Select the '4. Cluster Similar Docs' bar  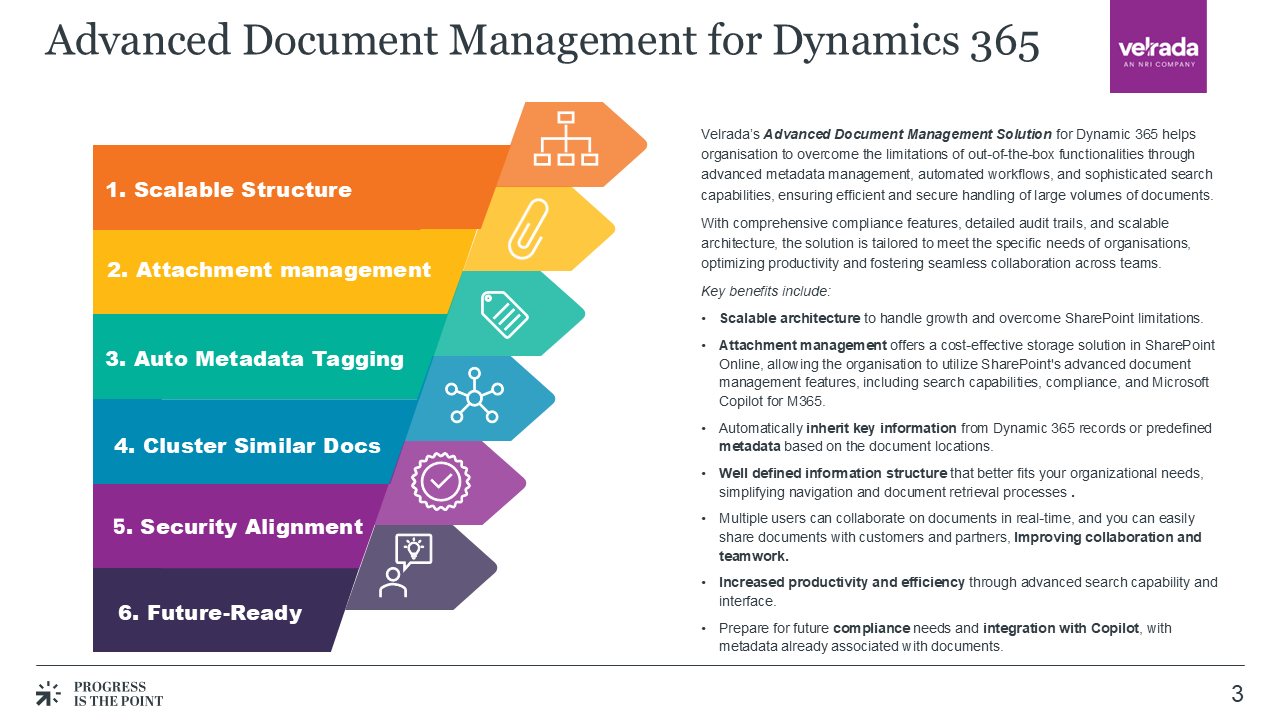253,442
